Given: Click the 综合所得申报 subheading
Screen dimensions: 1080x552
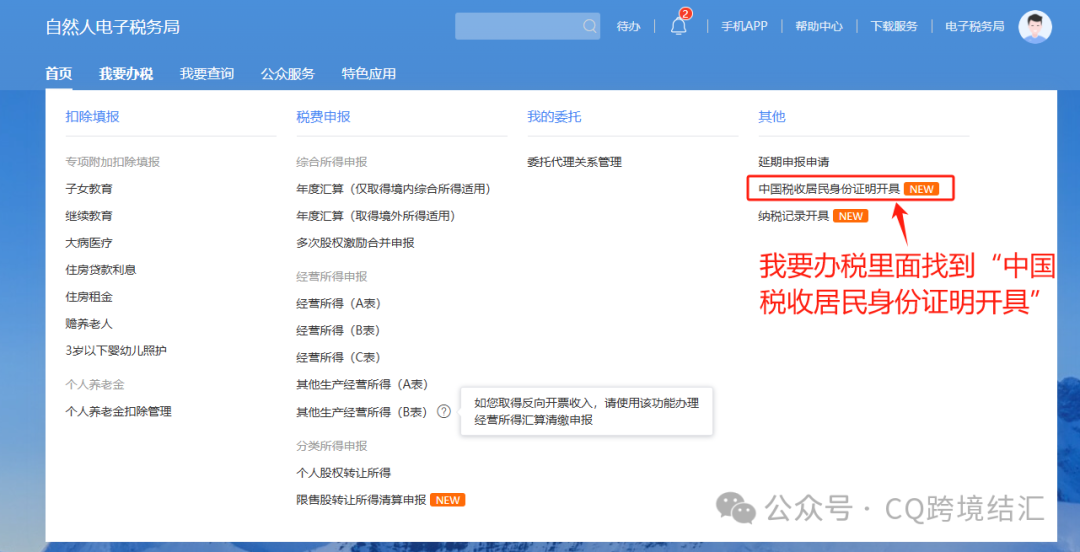Looking at the screenshot, I should pyautogui.click(x=332, y=162).
